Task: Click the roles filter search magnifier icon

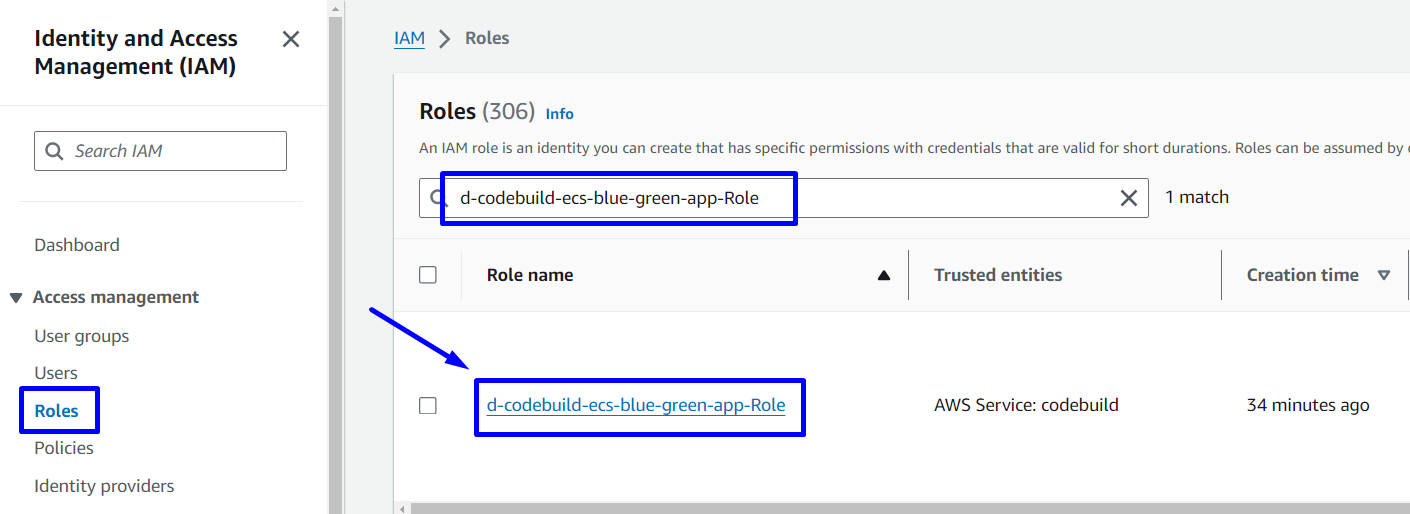Action: (x=436, y=198)
